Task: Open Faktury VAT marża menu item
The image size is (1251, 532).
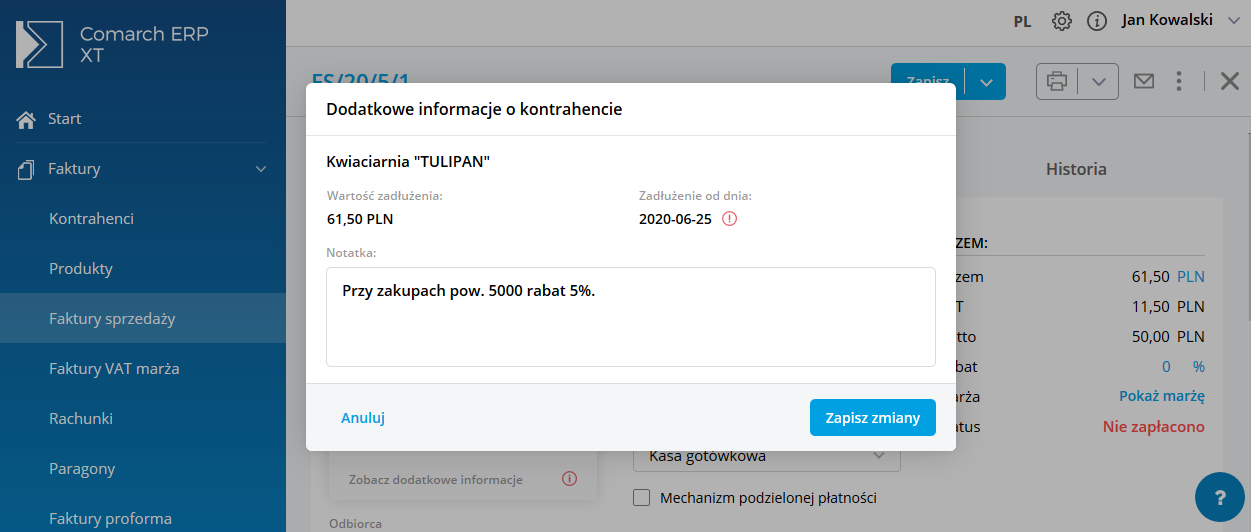Action: (x=114, y=369)
